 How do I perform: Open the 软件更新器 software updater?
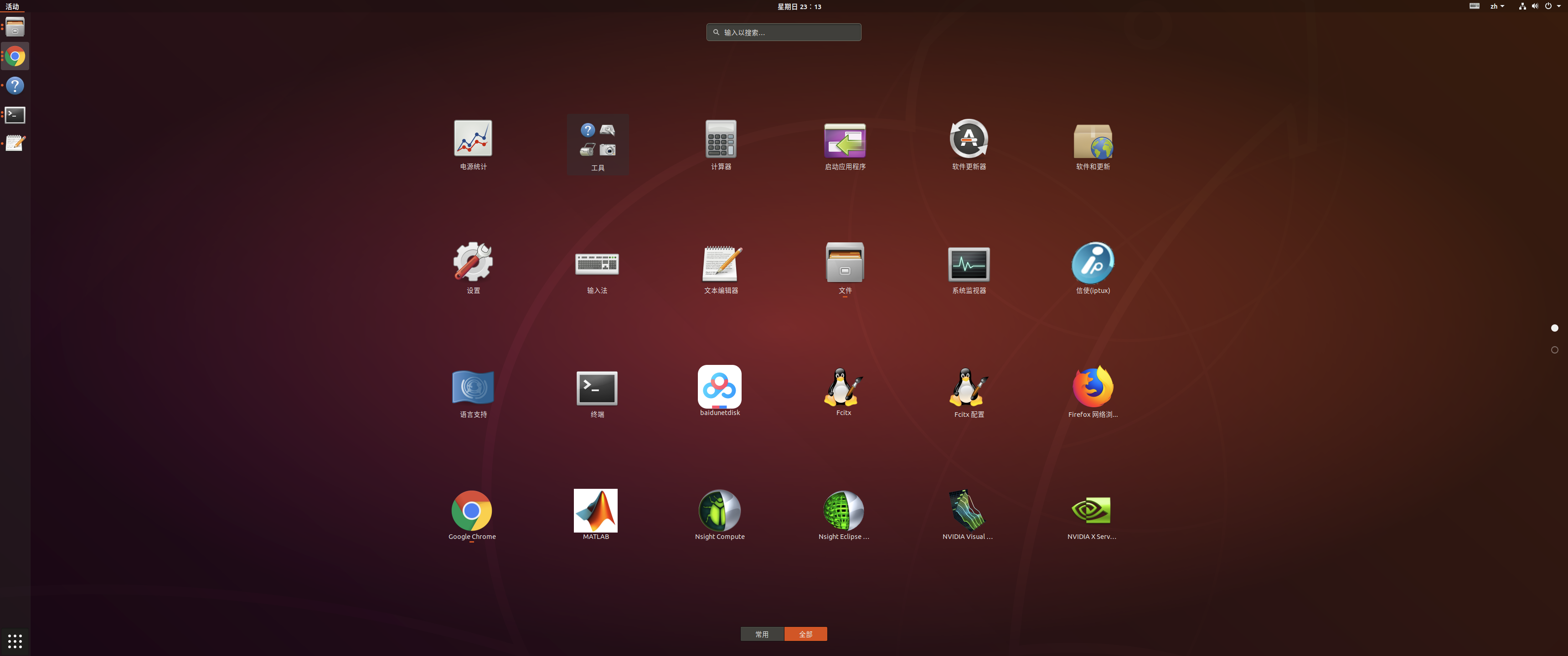pos(969,139)
